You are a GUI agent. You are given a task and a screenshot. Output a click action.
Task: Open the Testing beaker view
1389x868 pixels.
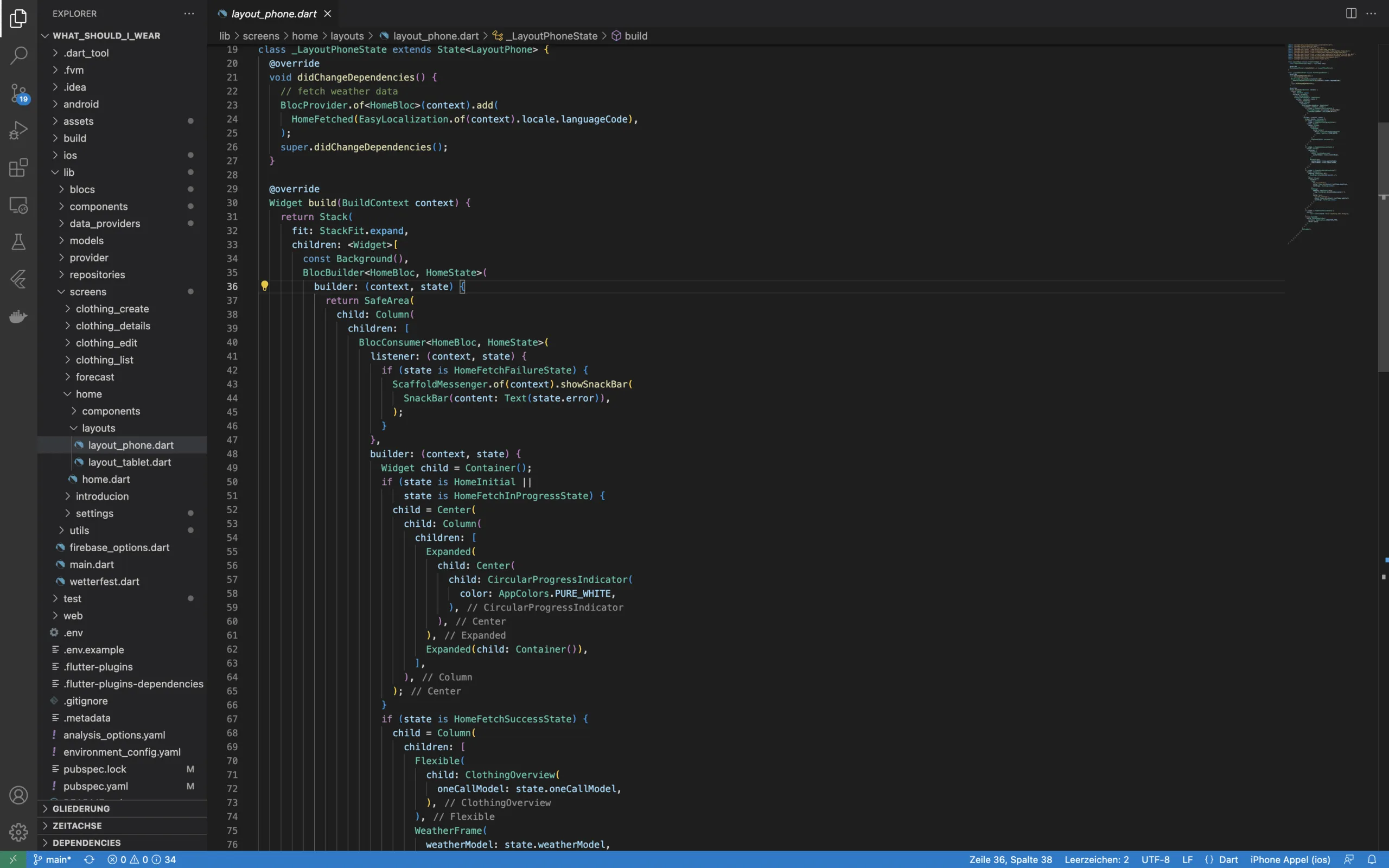(x=17, y=241)
